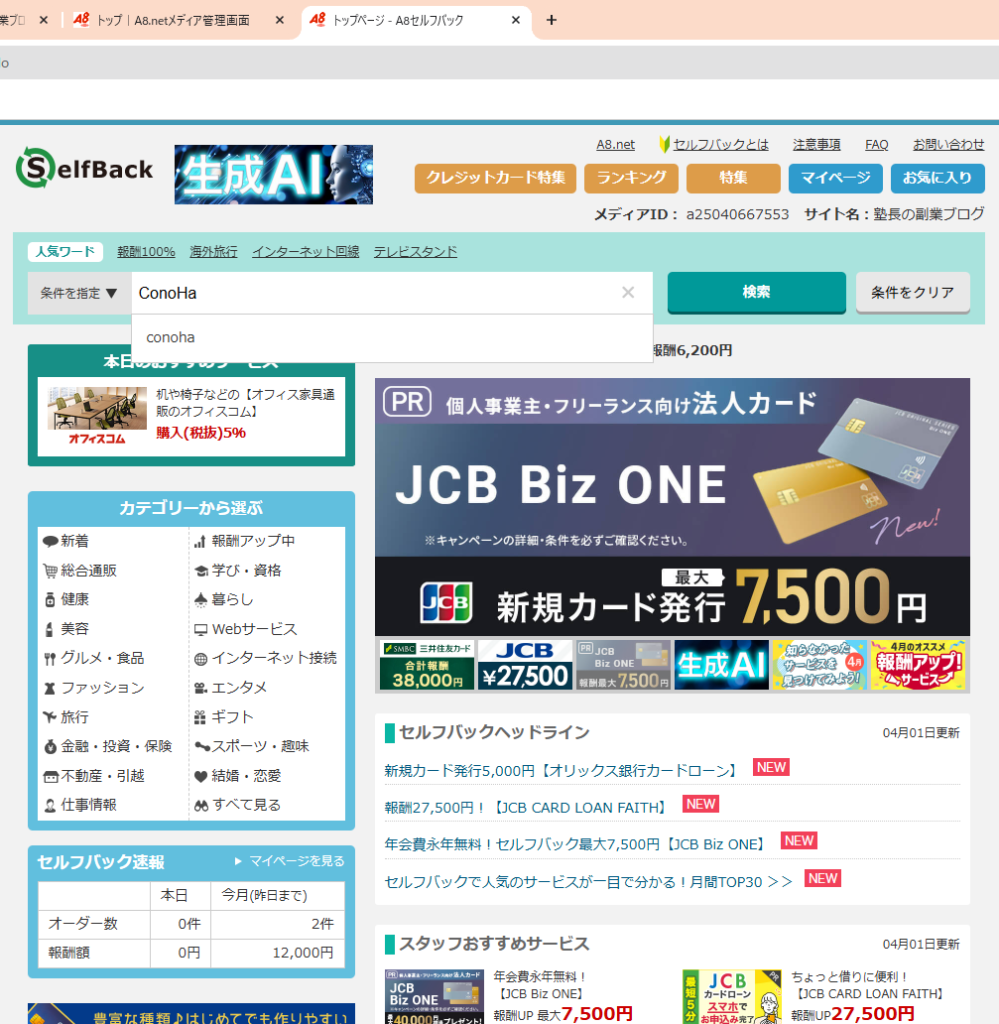
Task: Open the 旅行 category
Action: 66,716
